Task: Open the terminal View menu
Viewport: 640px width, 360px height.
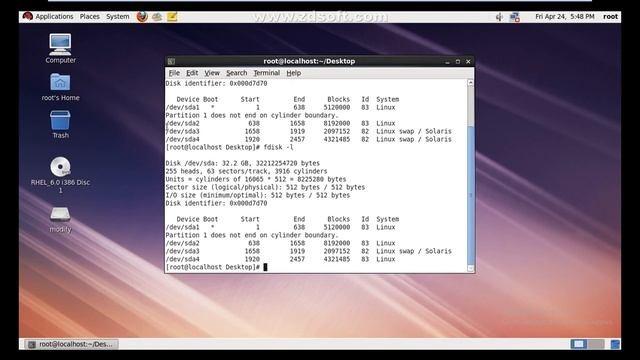Action: (x=212, y=73)
